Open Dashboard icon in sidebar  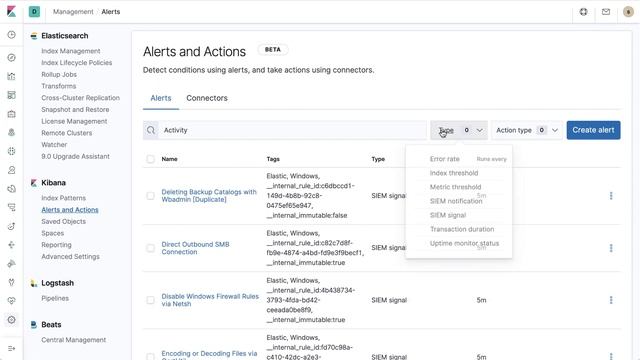[11, 95]
